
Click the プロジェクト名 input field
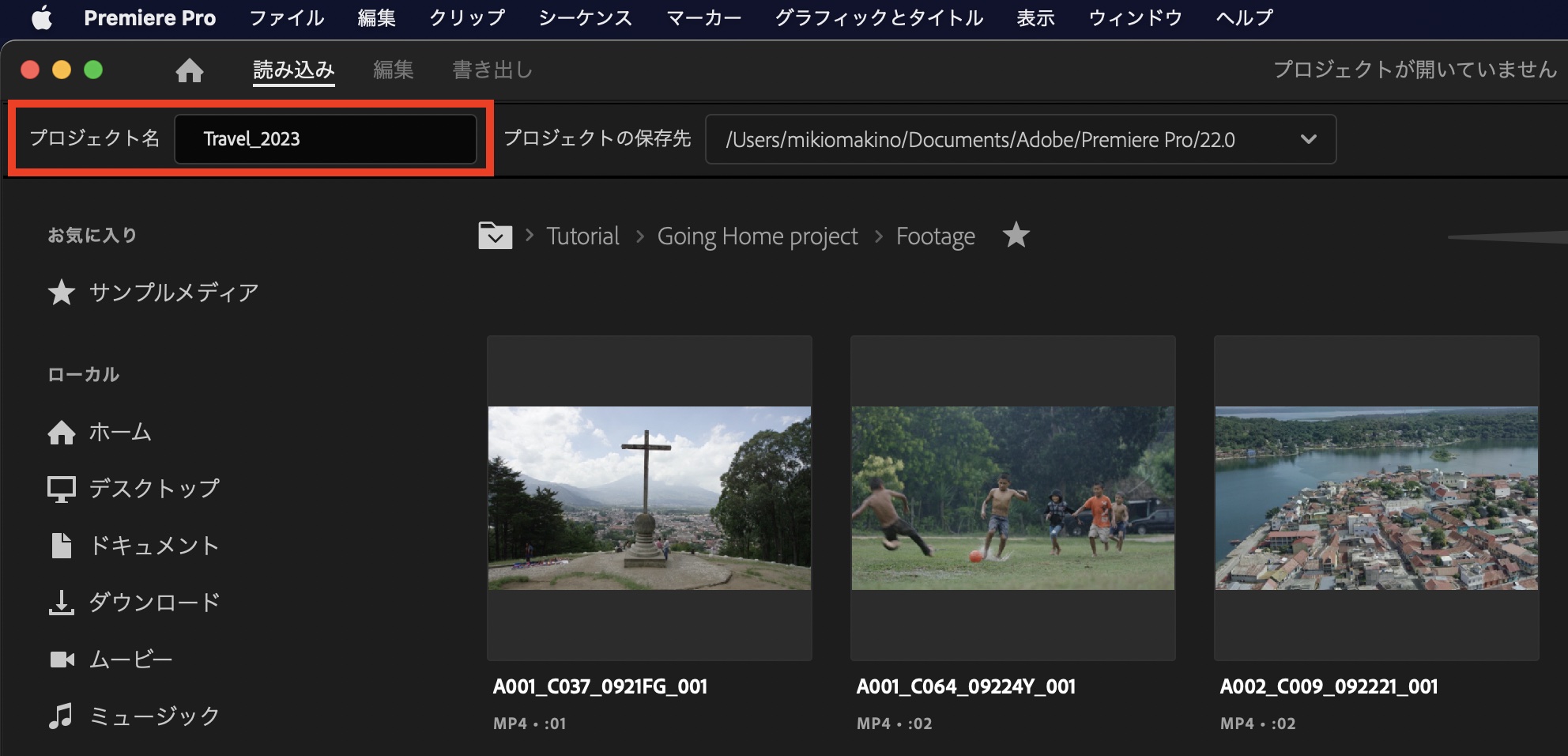pyautogui.click(x=326, y=139)
